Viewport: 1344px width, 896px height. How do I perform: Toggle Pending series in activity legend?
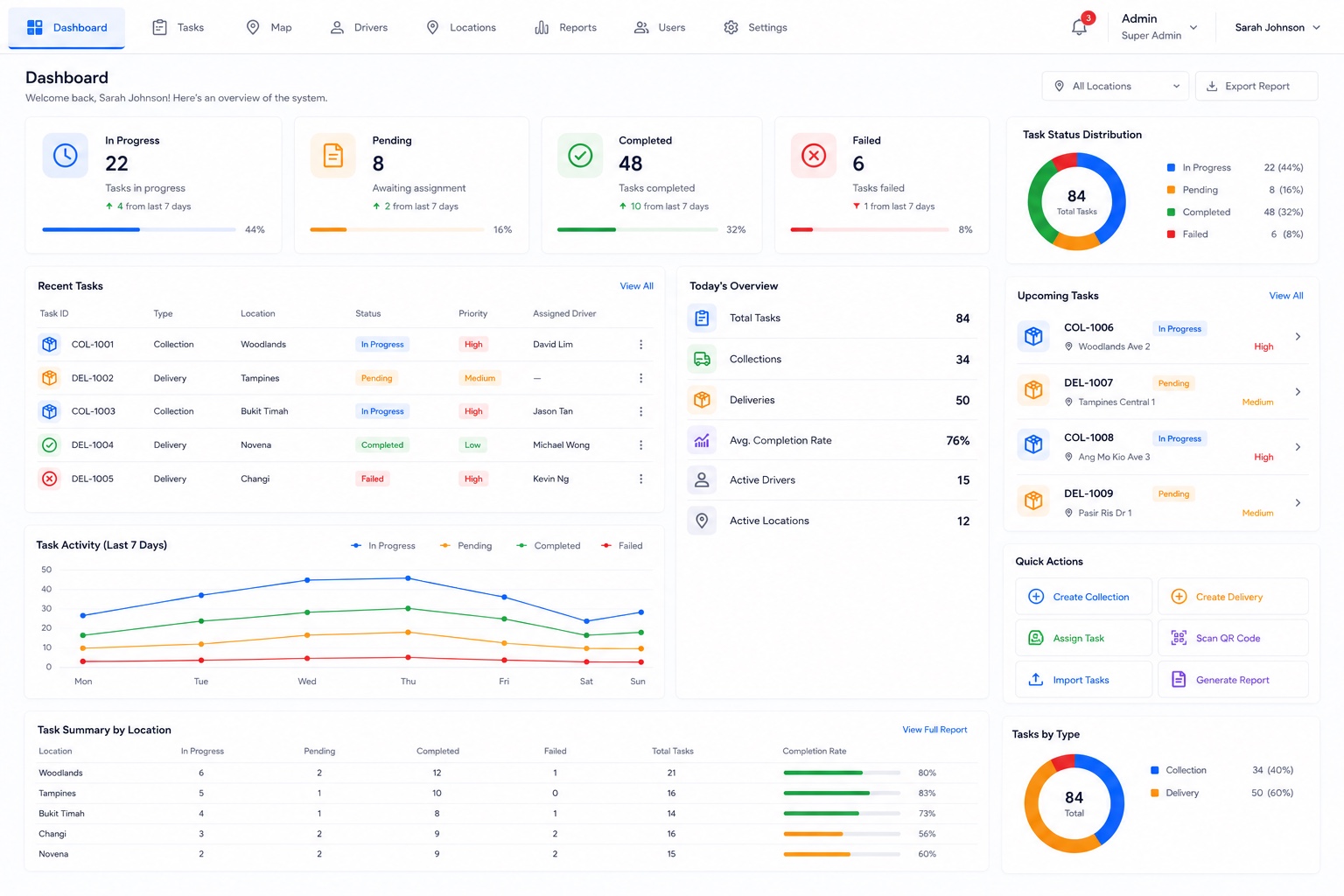click(x=466, y=546)
